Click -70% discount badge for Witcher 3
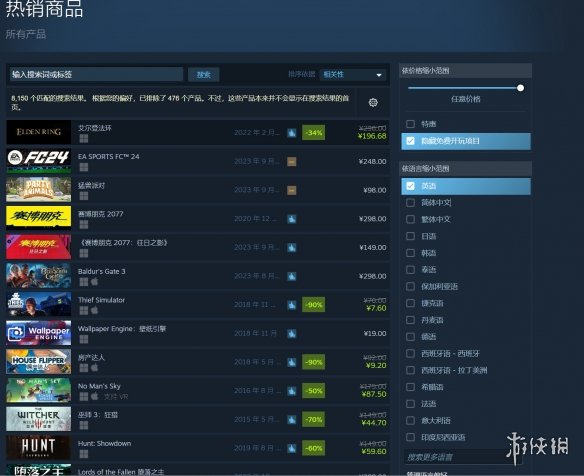 [x=313, y=419]
